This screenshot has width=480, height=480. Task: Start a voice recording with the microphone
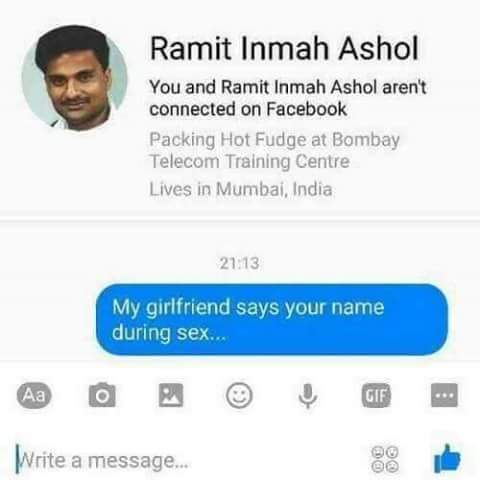click(308, 396)
